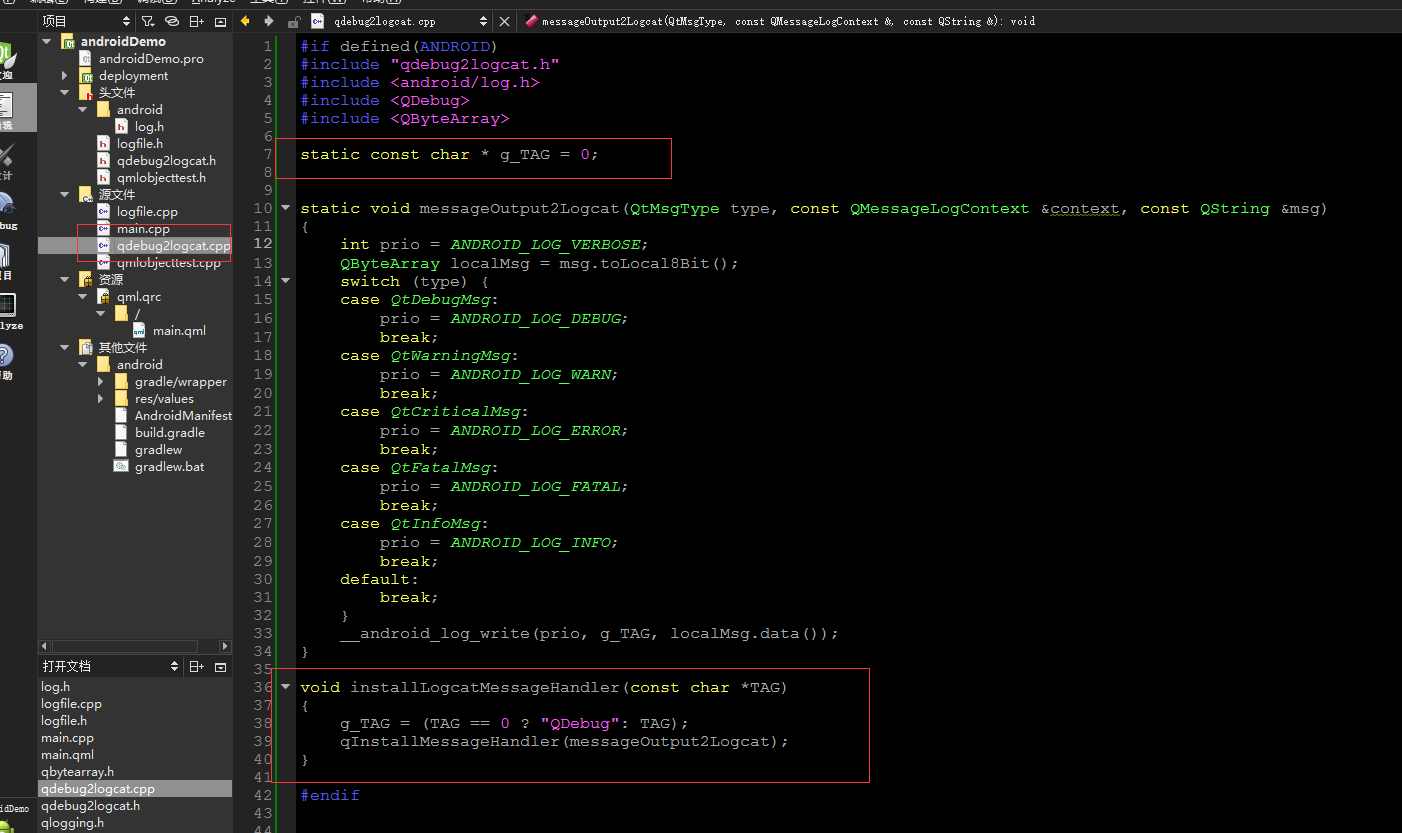Split the Projects pane

point(197,21)
